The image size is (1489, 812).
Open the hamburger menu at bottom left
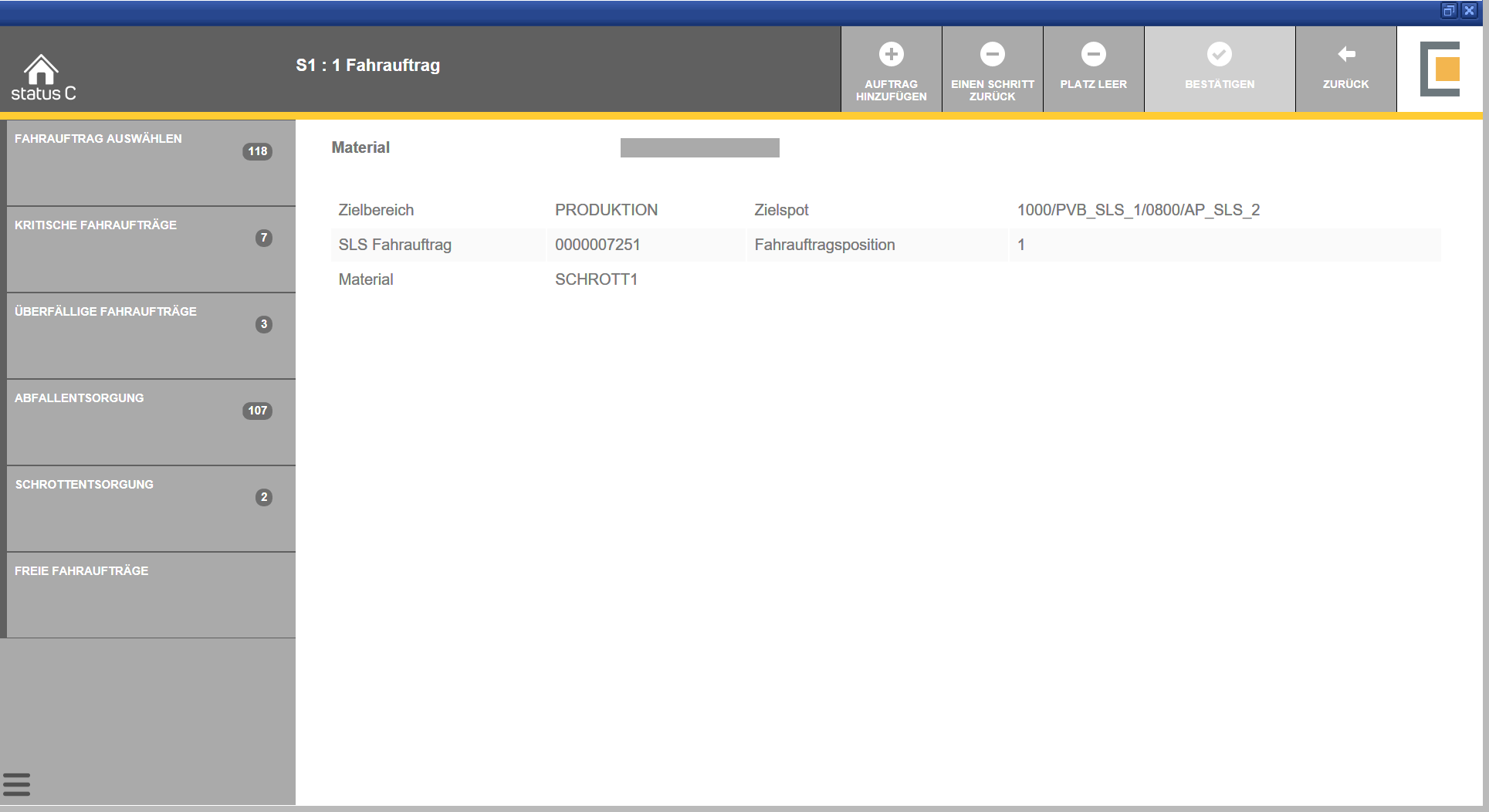point(16,784)
